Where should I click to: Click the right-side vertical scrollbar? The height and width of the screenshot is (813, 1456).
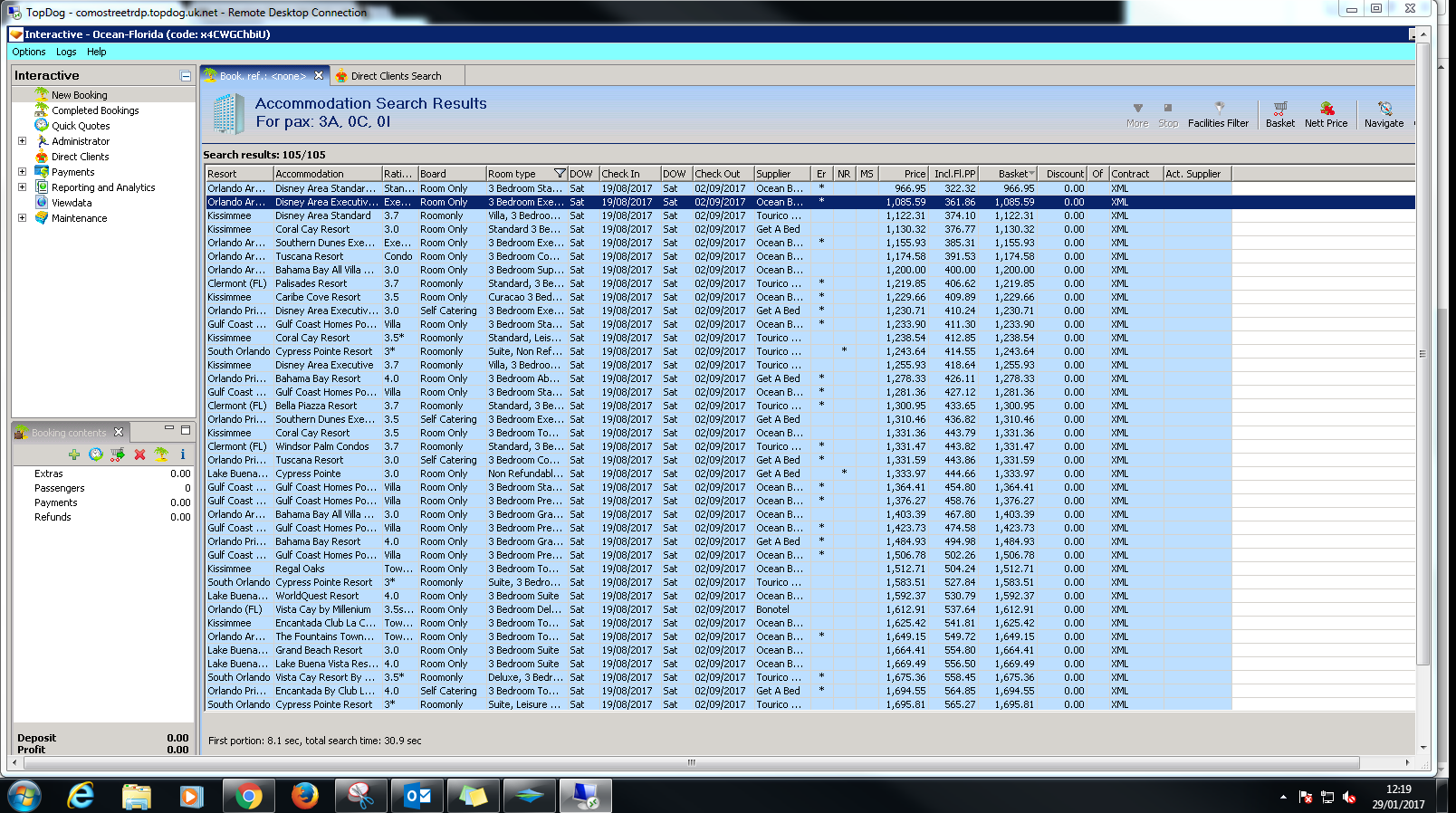(x=1422, y=353)
